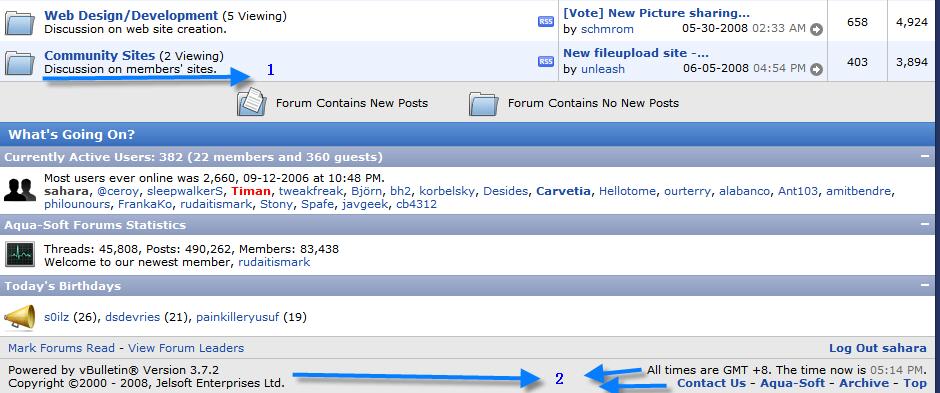Click the Forum Contains New Posts legend icon

(252, 102)
